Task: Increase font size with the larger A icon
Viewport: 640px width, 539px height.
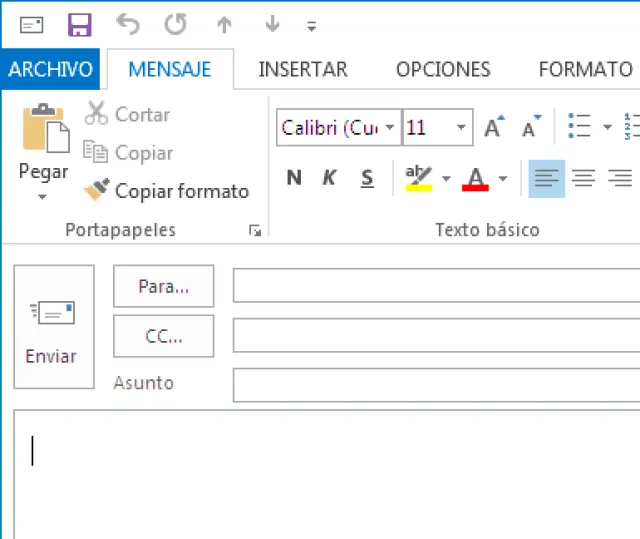Action: point(494,128)
